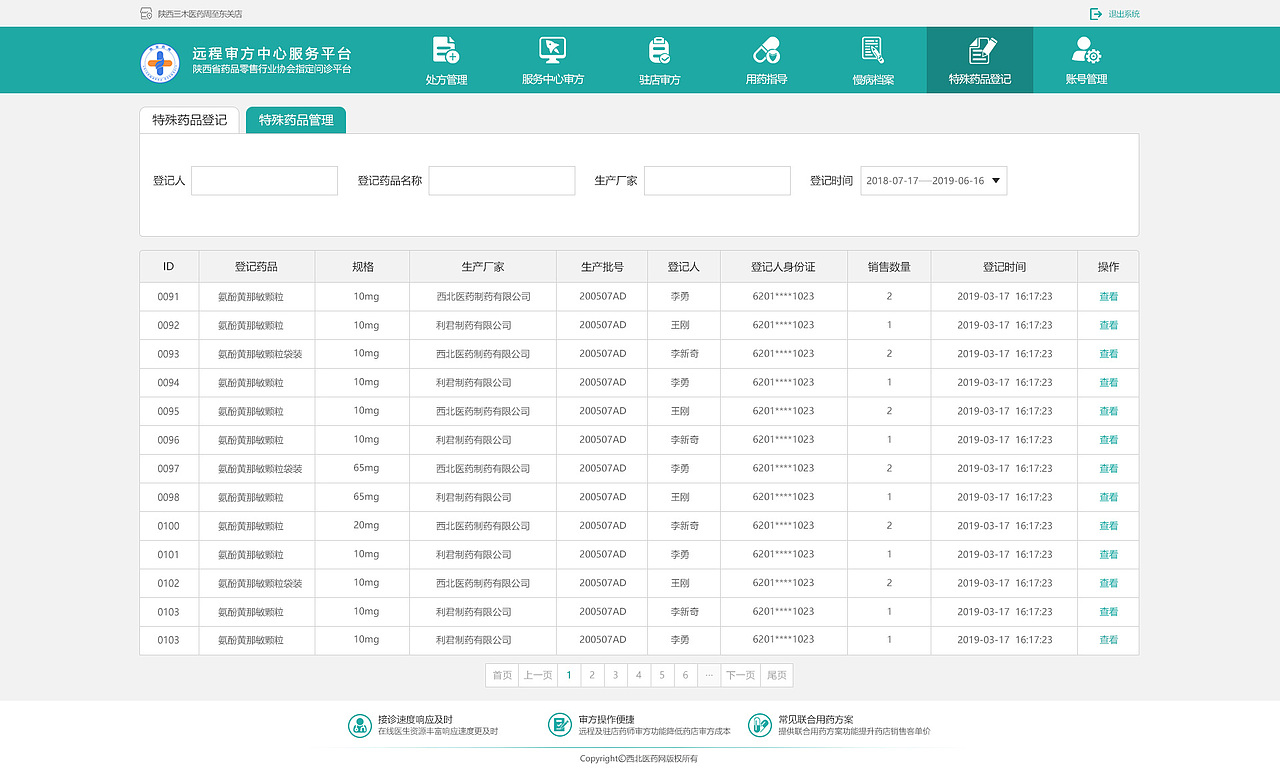Click the 接诊速度响应及时 footer icon
The image size is (1280, 770).
tap(360, 724)
